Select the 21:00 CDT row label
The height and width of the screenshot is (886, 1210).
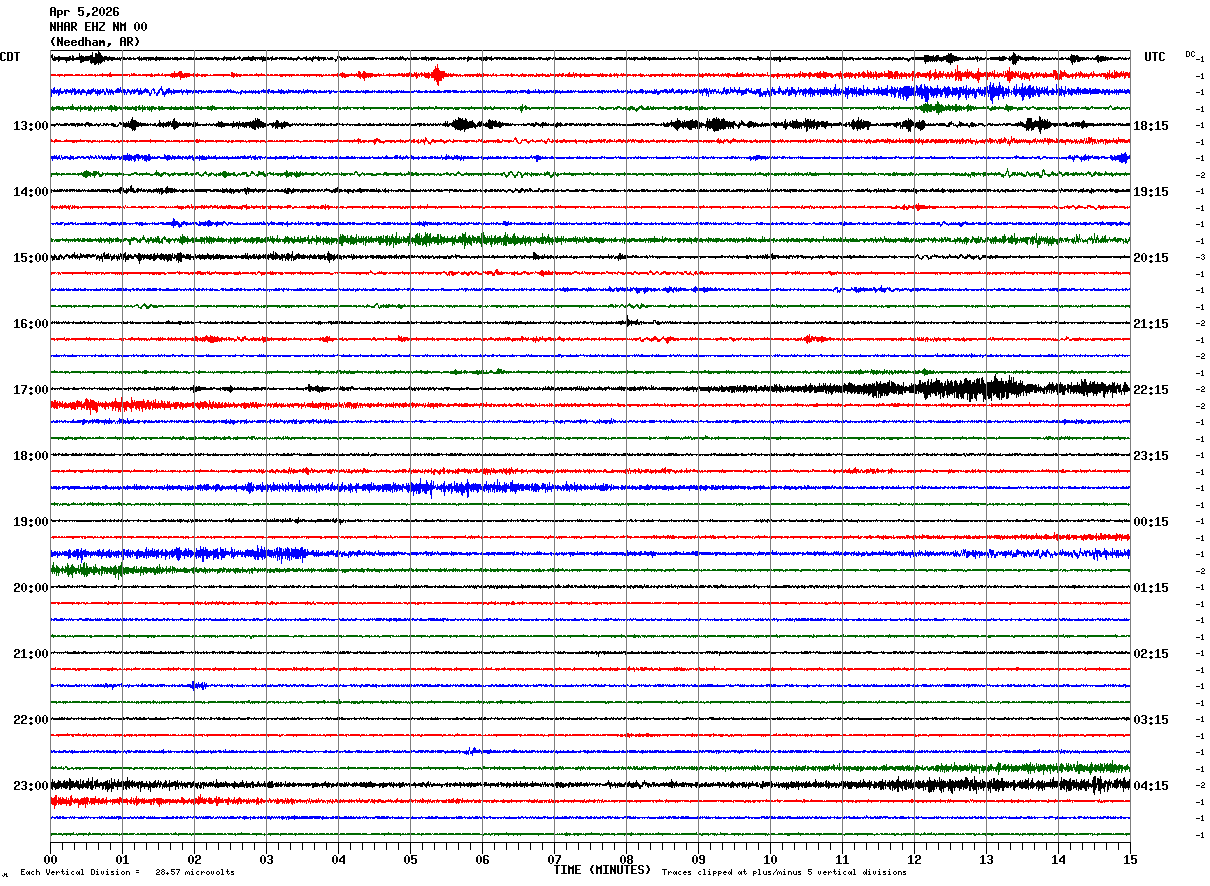pyautogui.click(x=31, y=654)
